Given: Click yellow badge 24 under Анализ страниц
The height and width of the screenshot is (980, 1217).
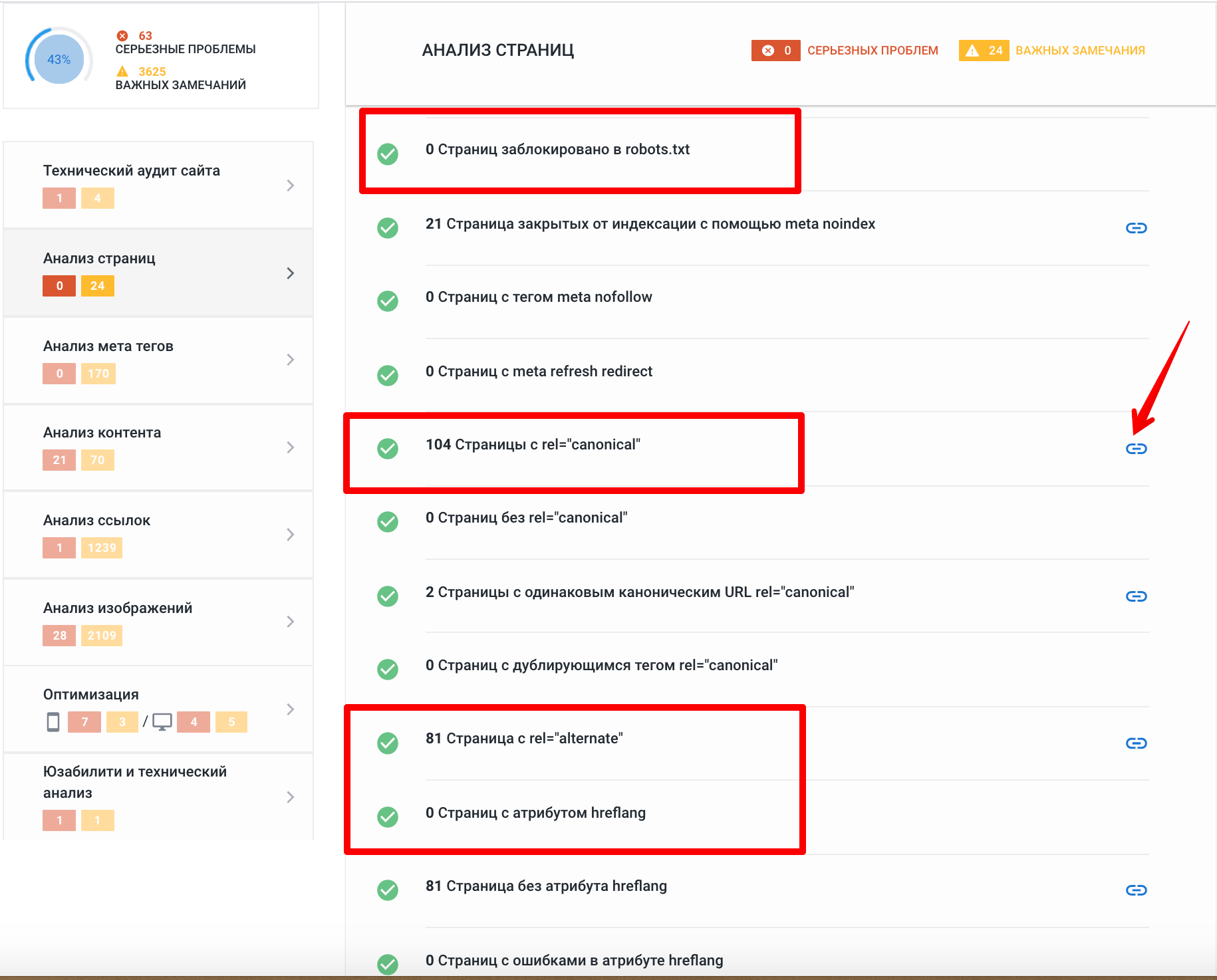Looking at the screenshot, I should pyautogui.click(x=98, y=286).
